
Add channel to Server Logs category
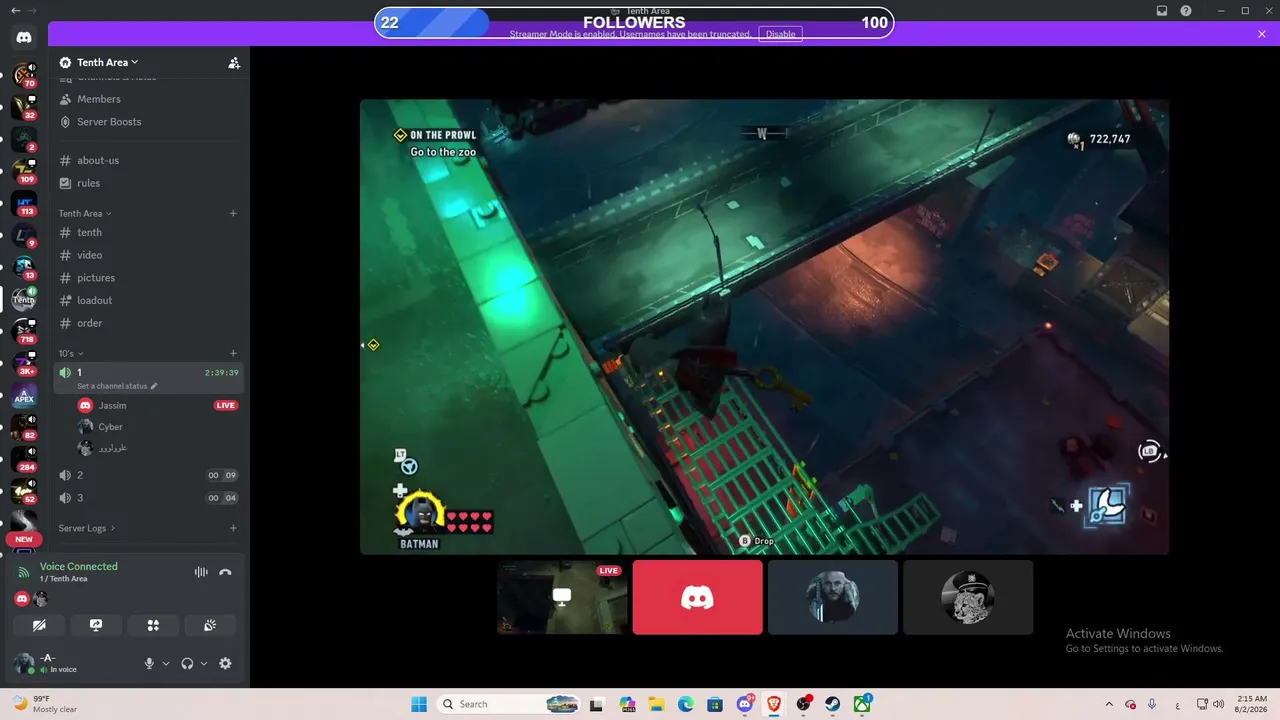[x=233, y=528]
